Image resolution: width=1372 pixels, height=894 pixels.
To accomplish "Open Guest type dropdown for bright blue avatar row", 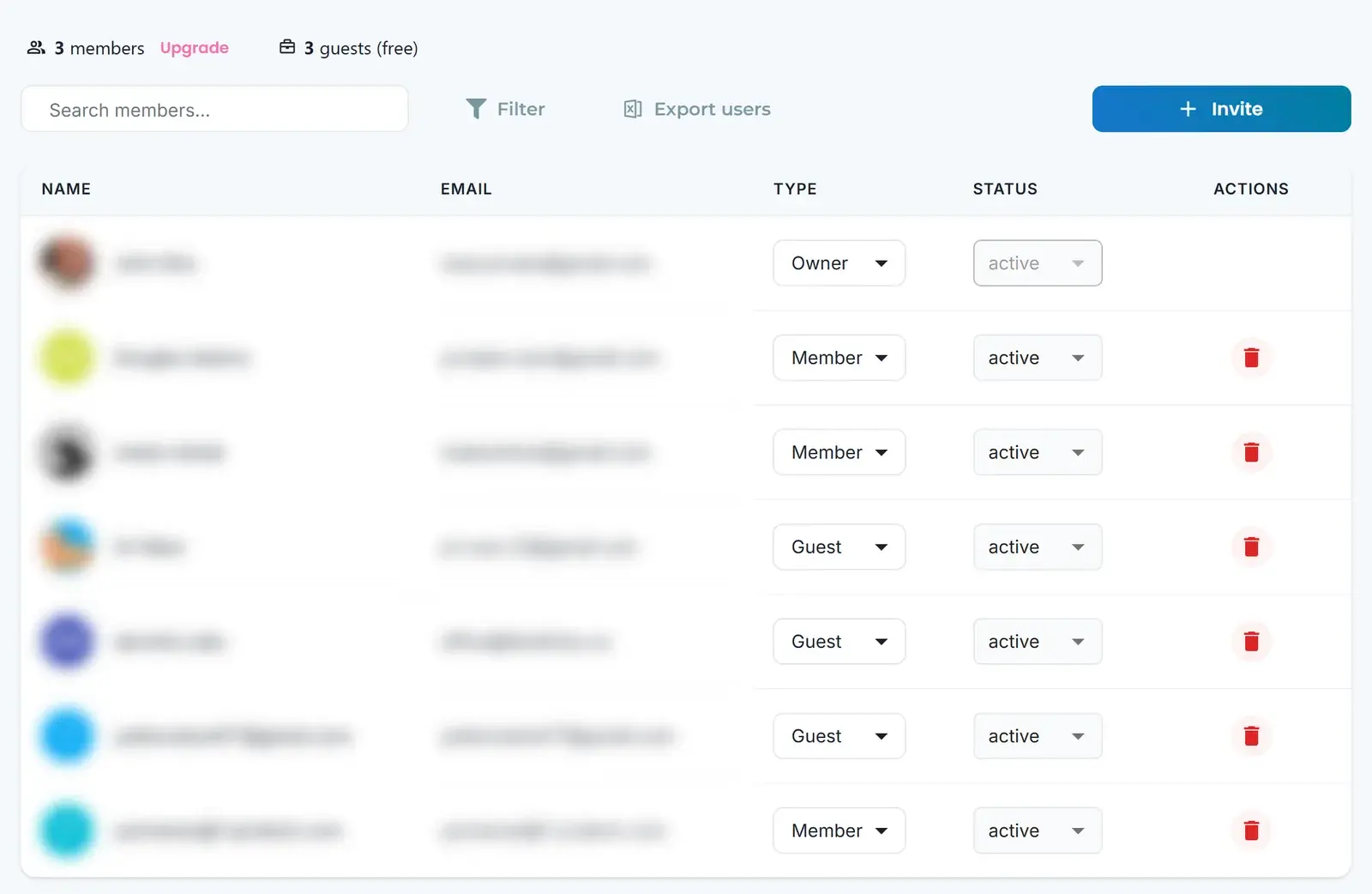I will coord(839,736).
